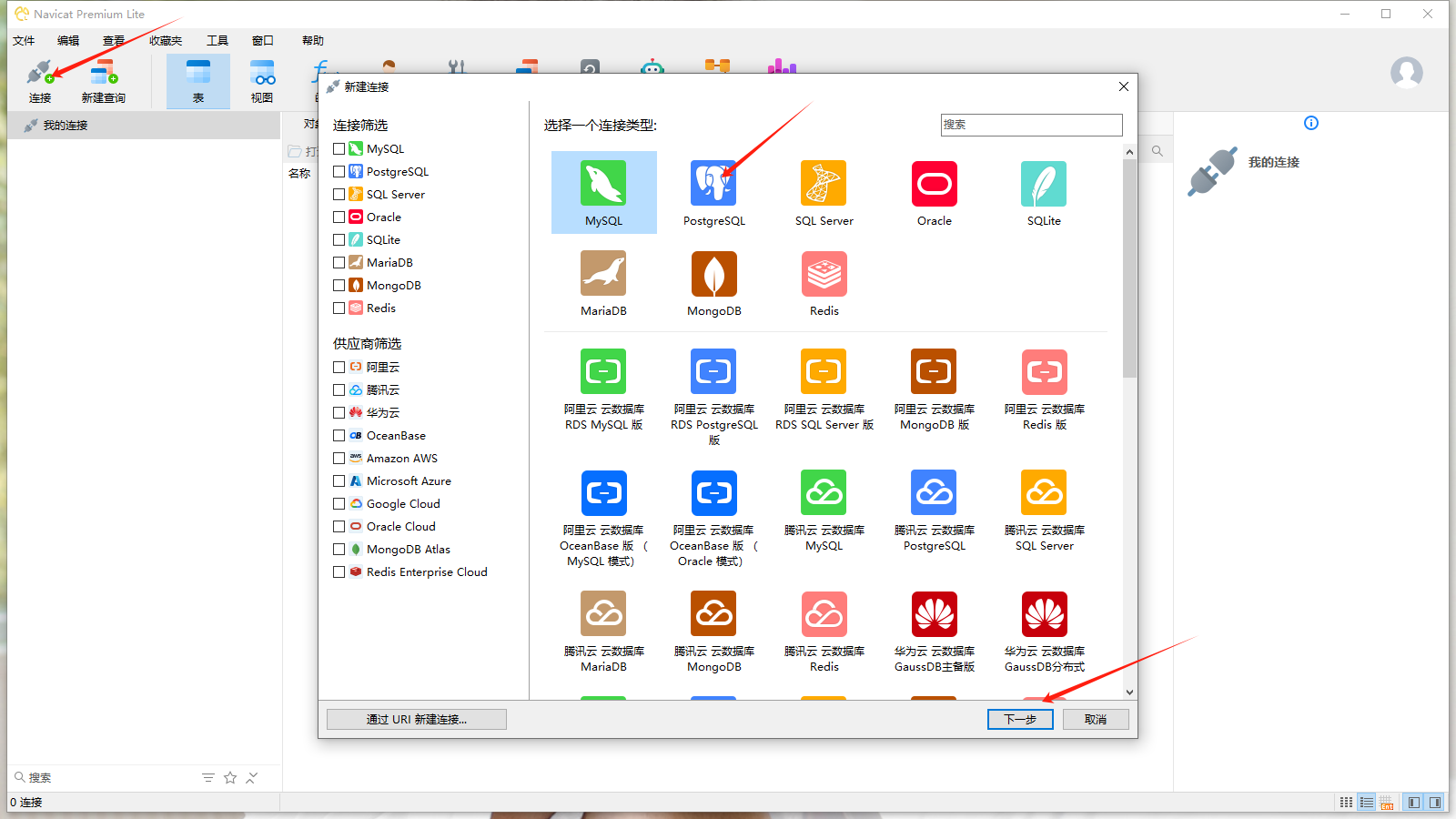Enable the Oracle Cloud vendor filter
This screenshot has height=819, width=1456.
coord(339,526)
